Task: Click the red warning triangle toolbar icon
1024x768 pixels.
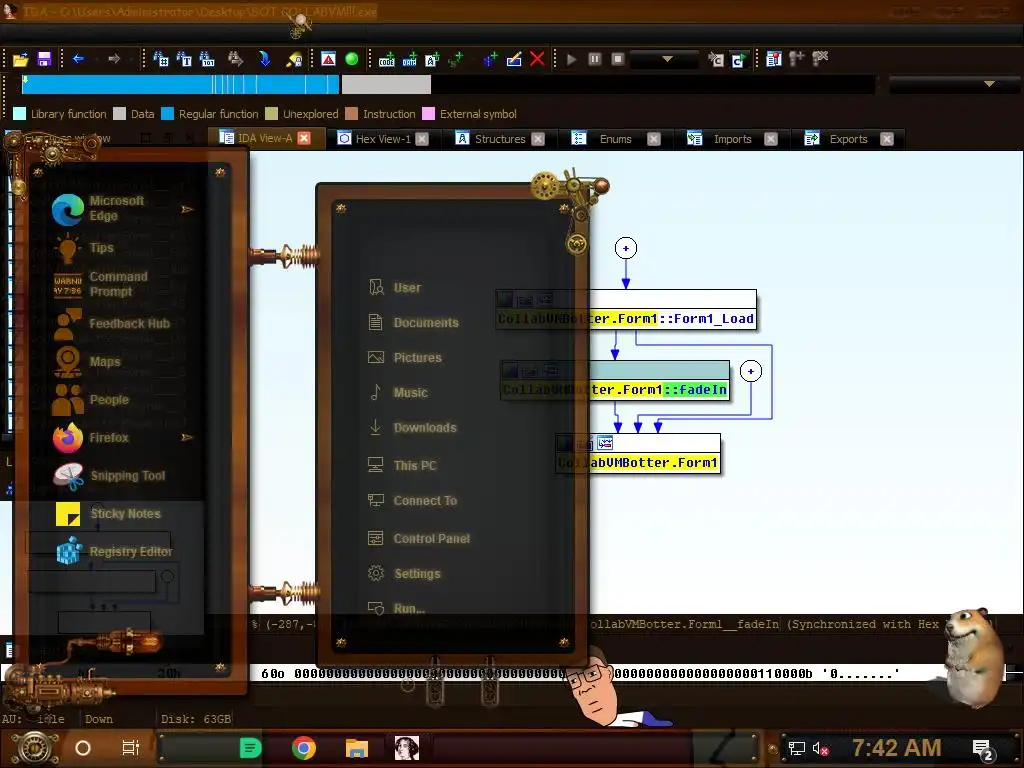Action: coord(328,59)
